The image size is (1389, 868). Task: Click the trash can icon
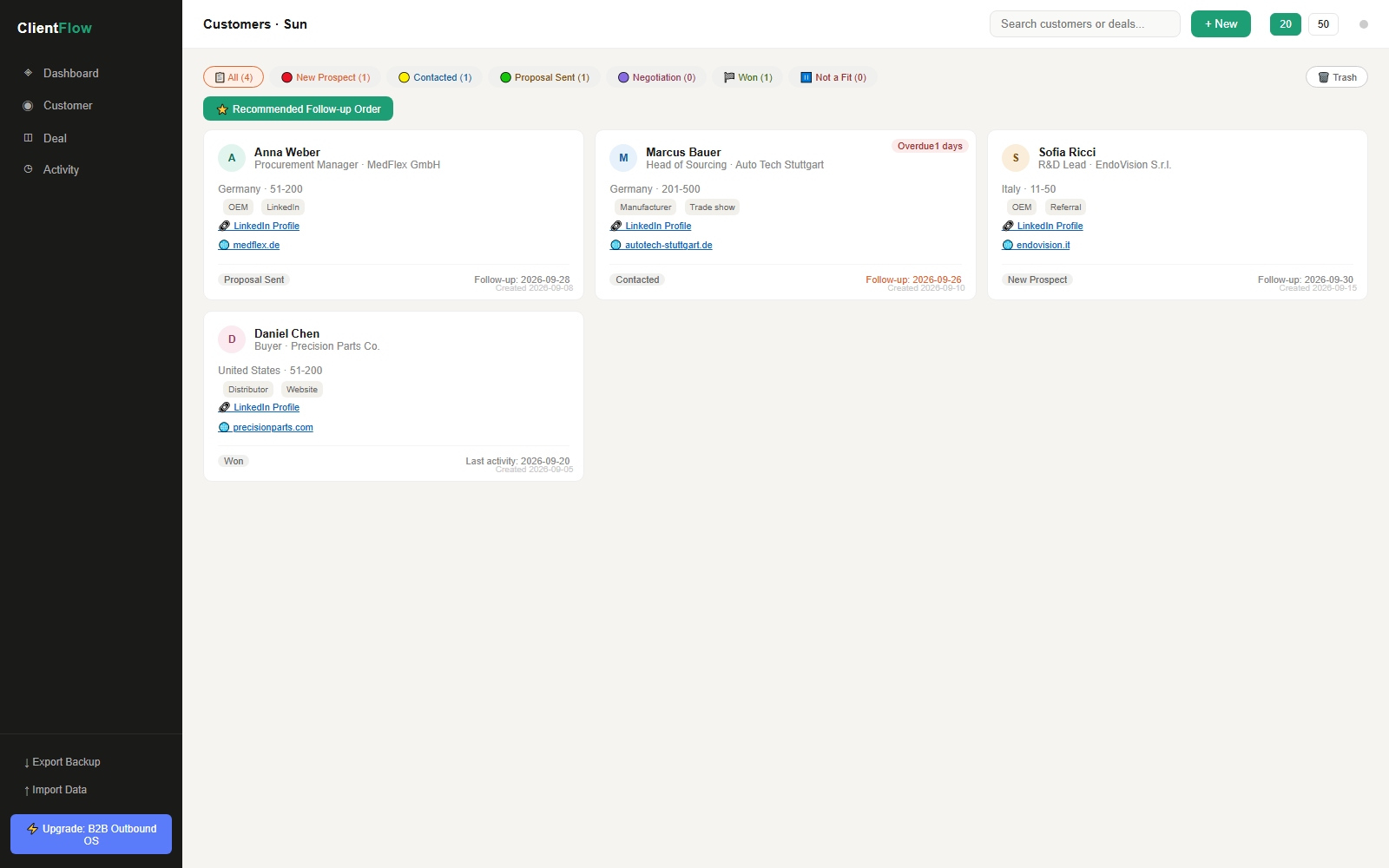click(x=1324, y=77)
